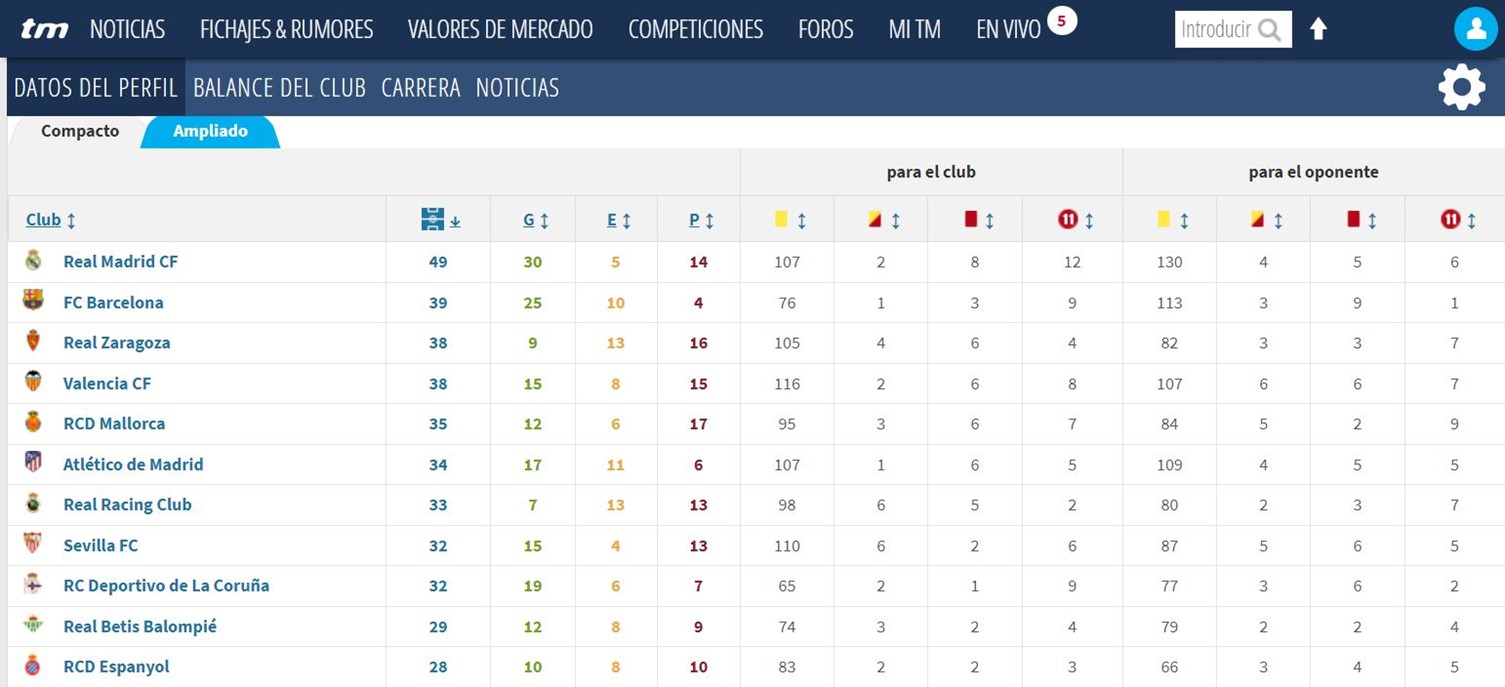Click the Real Madrid CF crest
1505x687 pixels.
(33, 261)
